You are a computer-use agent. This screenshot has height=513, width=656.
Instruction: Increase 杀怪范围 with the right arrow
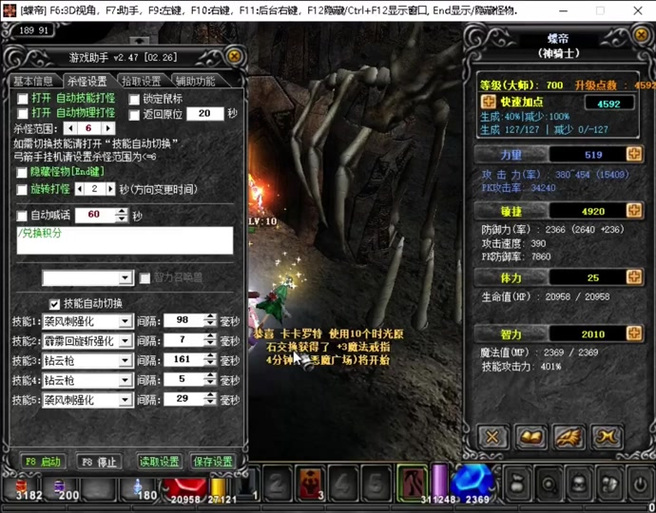tap(108, 128)
